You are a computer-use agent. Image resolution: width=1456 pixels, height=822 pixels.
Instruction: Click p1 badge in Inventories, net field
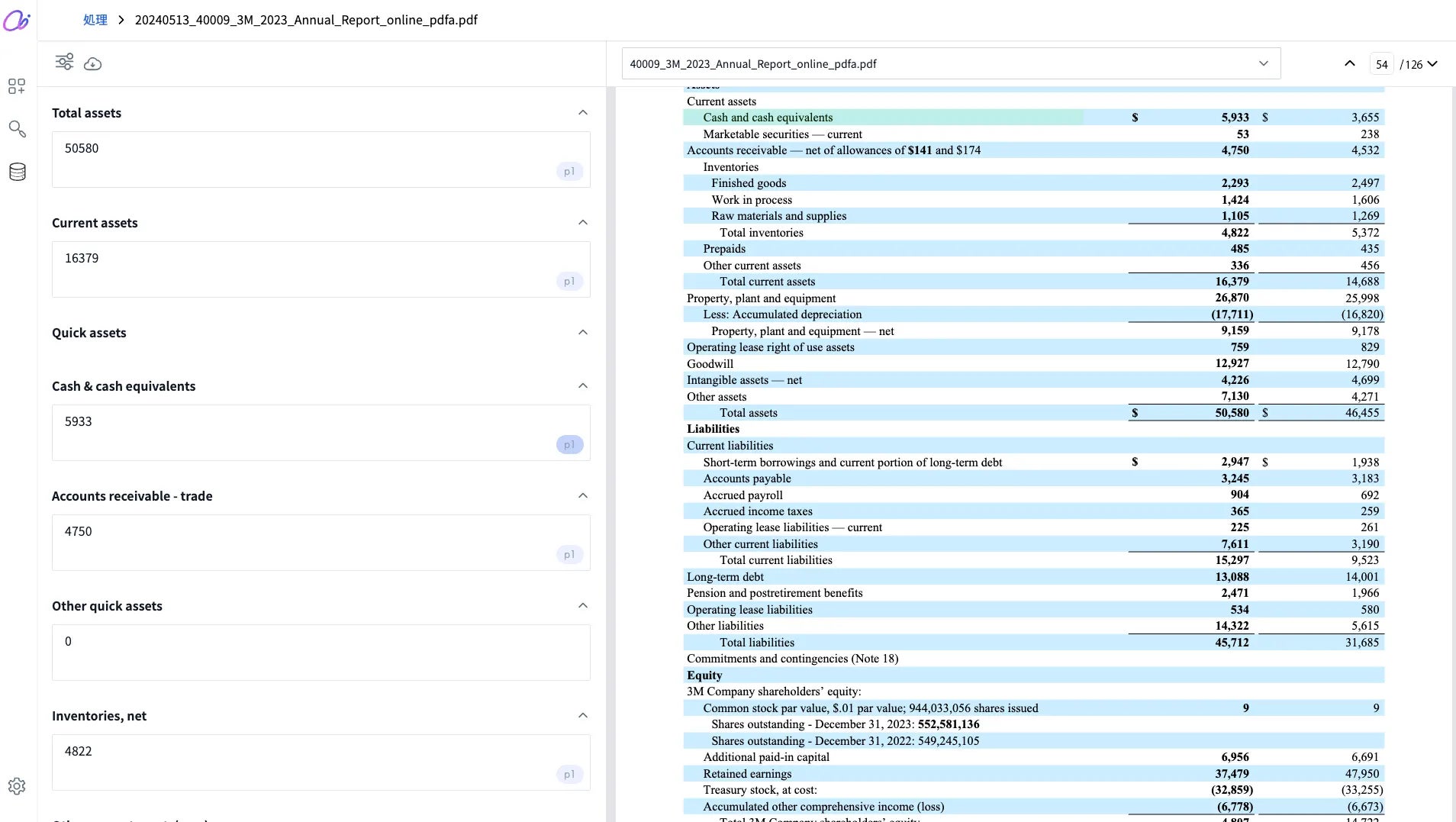point(569,775)
